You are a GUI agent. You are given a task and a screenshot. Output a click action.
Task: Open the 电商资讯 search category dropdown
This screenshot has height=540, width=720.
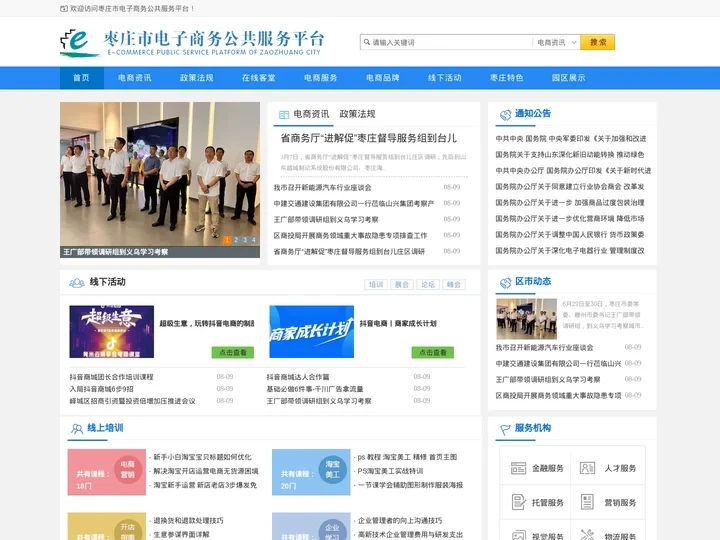pyautogui.click(x=556, y=42)
